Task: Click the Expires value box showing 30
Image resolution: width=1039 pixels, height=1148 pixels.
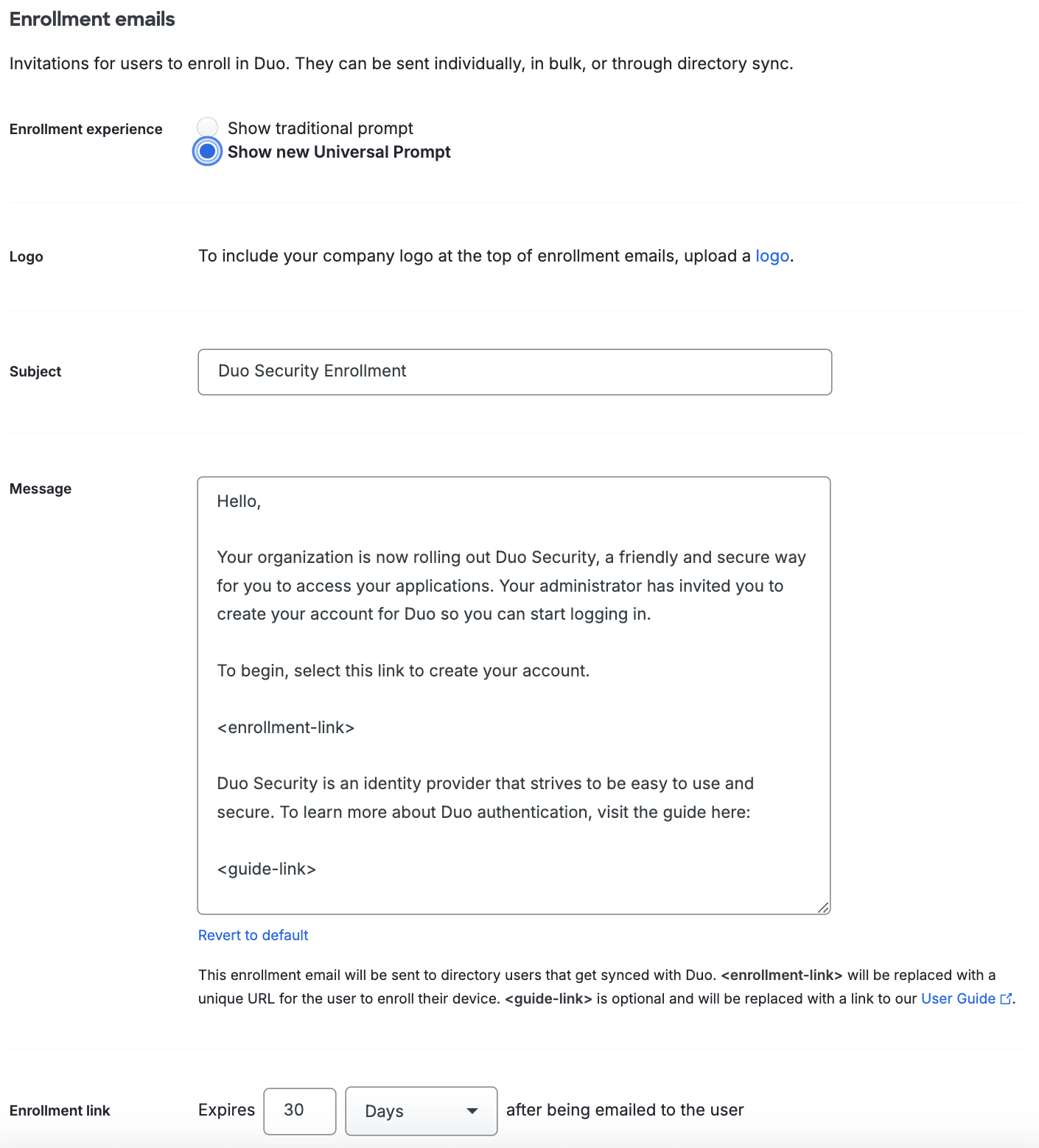Action: (x=299, y=1111)
